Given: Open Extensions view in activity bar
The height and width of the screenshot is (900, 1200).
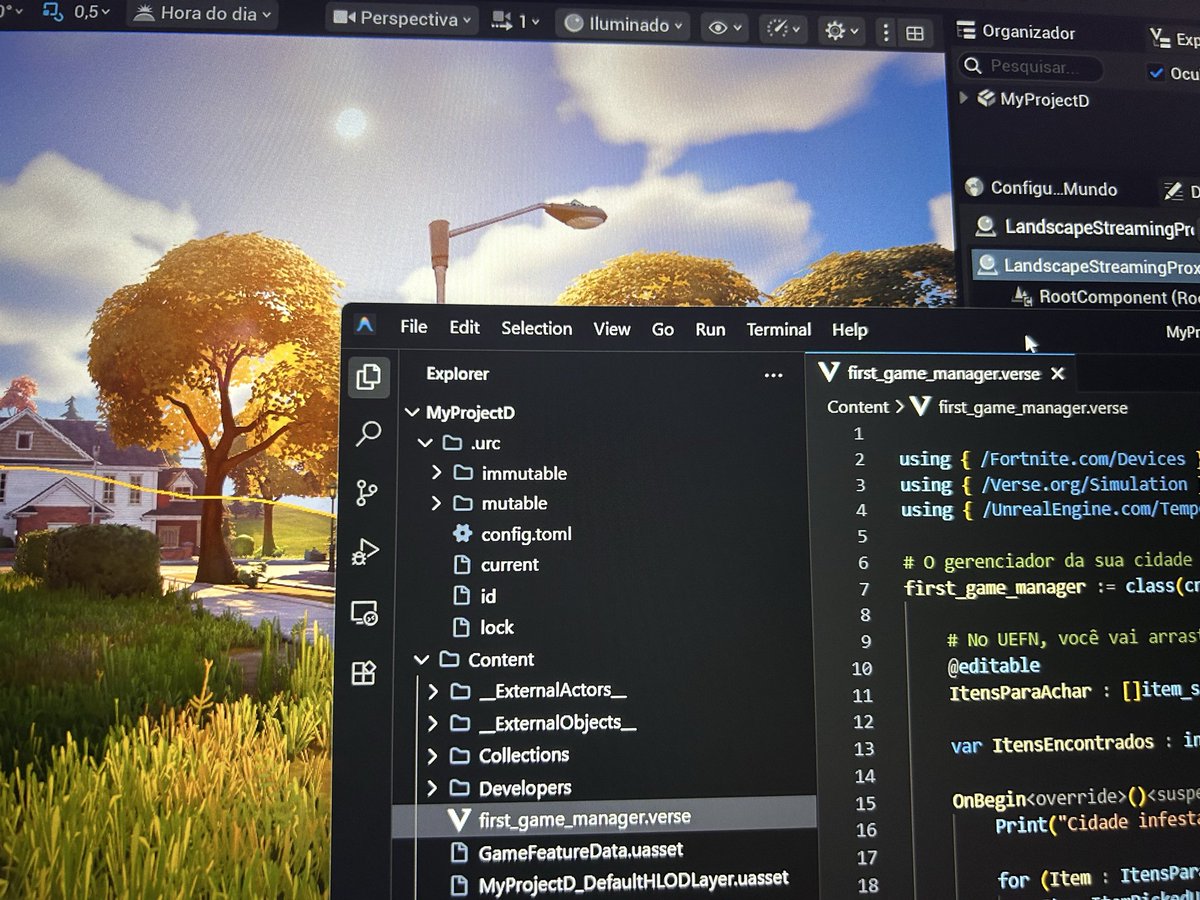Looking at the screenshot, I should [363, 673].
